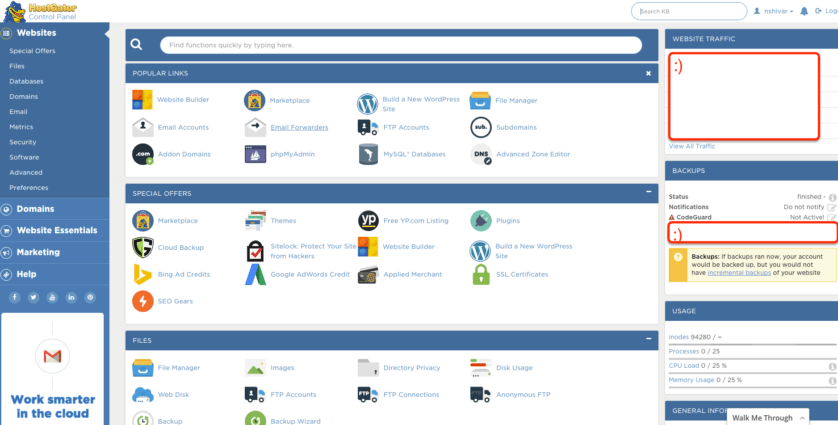Viewport: 838px width, 425px height.
Task: Click the Plugins icon
Action: click(480, 220)
